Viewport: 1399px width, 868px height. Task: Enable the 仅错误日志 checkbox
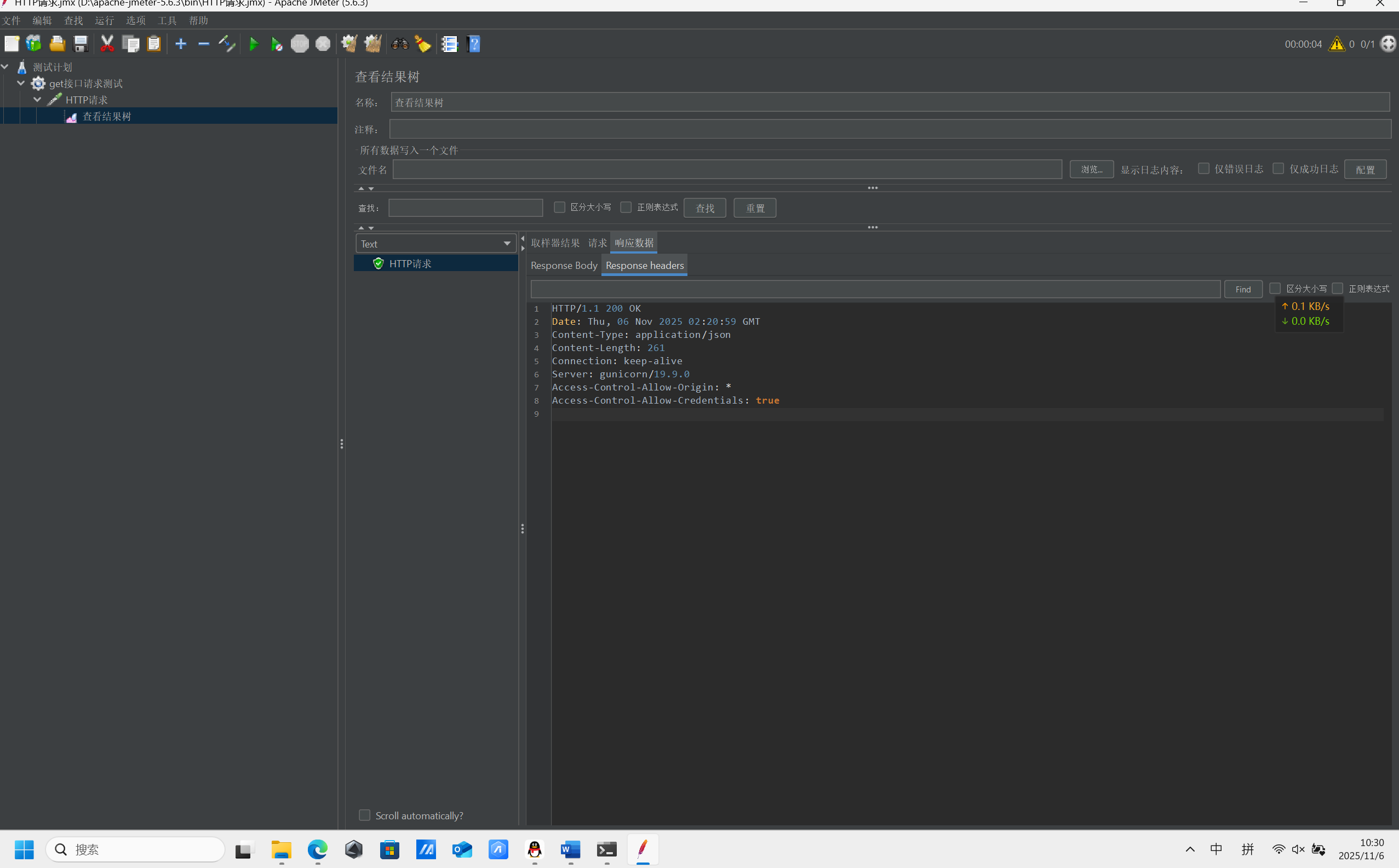(x=1204, y=169)
